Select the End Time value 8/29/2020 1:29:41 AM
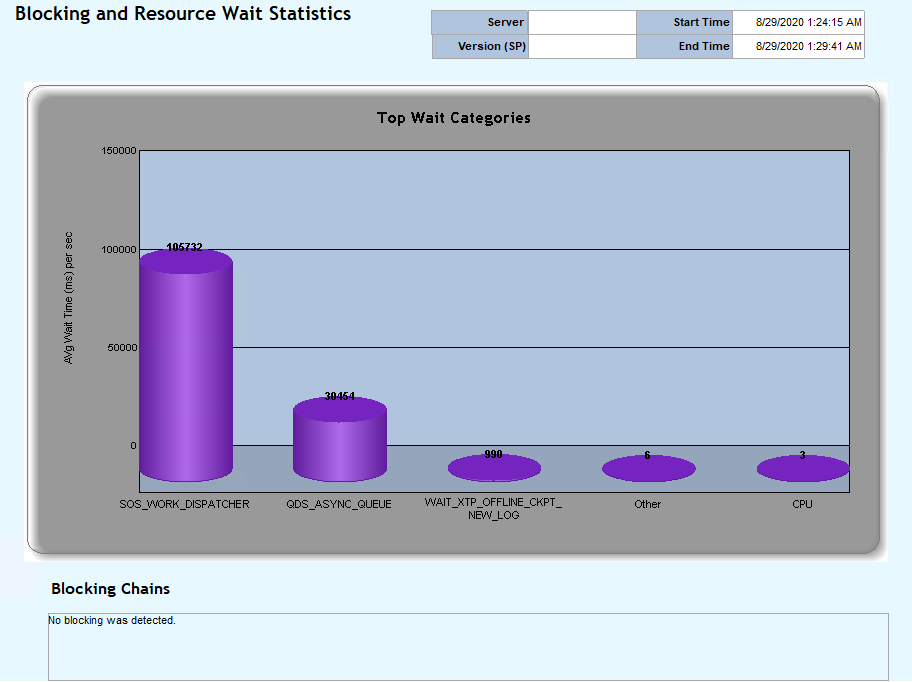Screen dimensions: 912x682 coord(797,46)
